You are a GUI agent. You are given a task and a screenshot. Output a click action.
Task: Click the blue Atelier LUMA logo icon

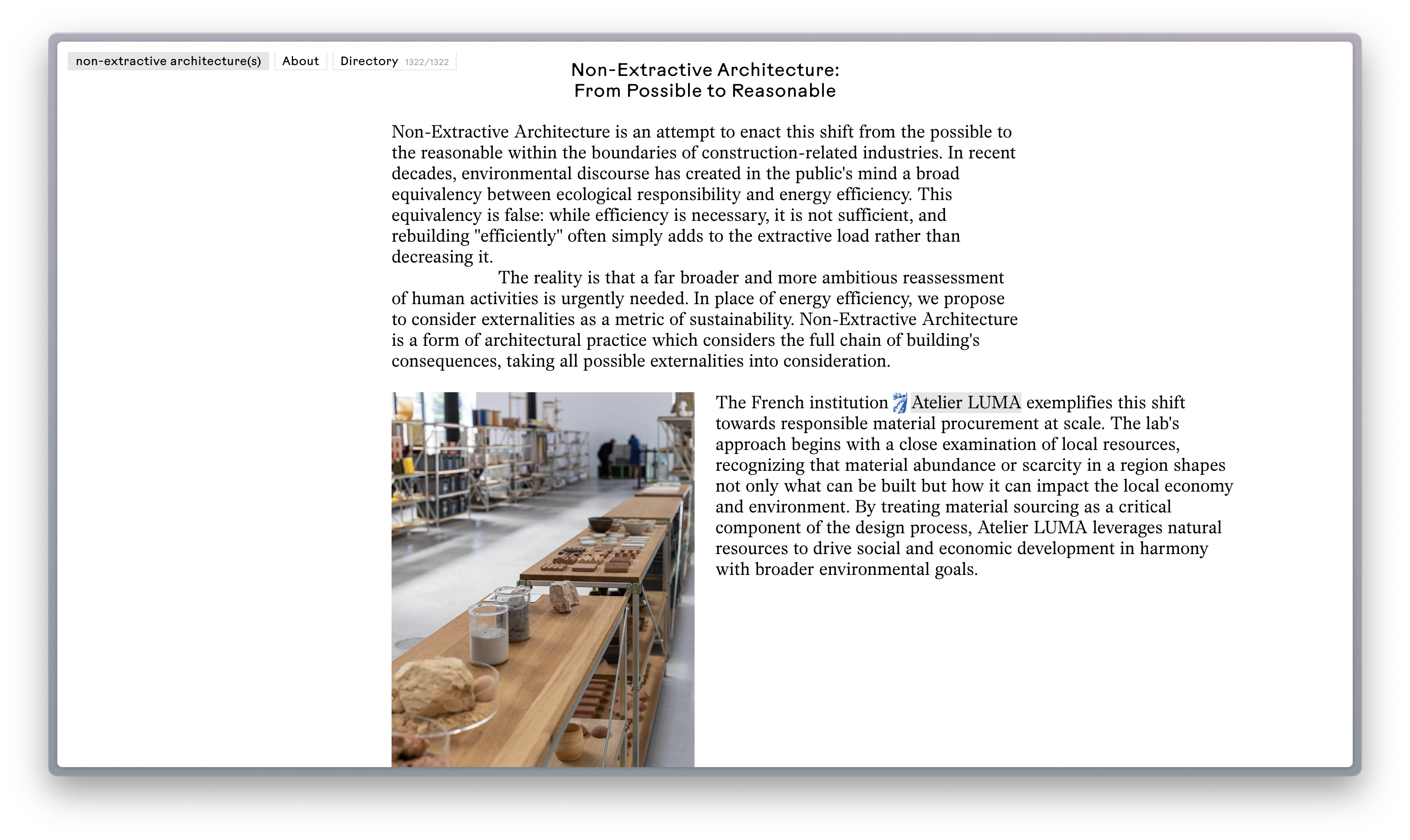point(900,403)
